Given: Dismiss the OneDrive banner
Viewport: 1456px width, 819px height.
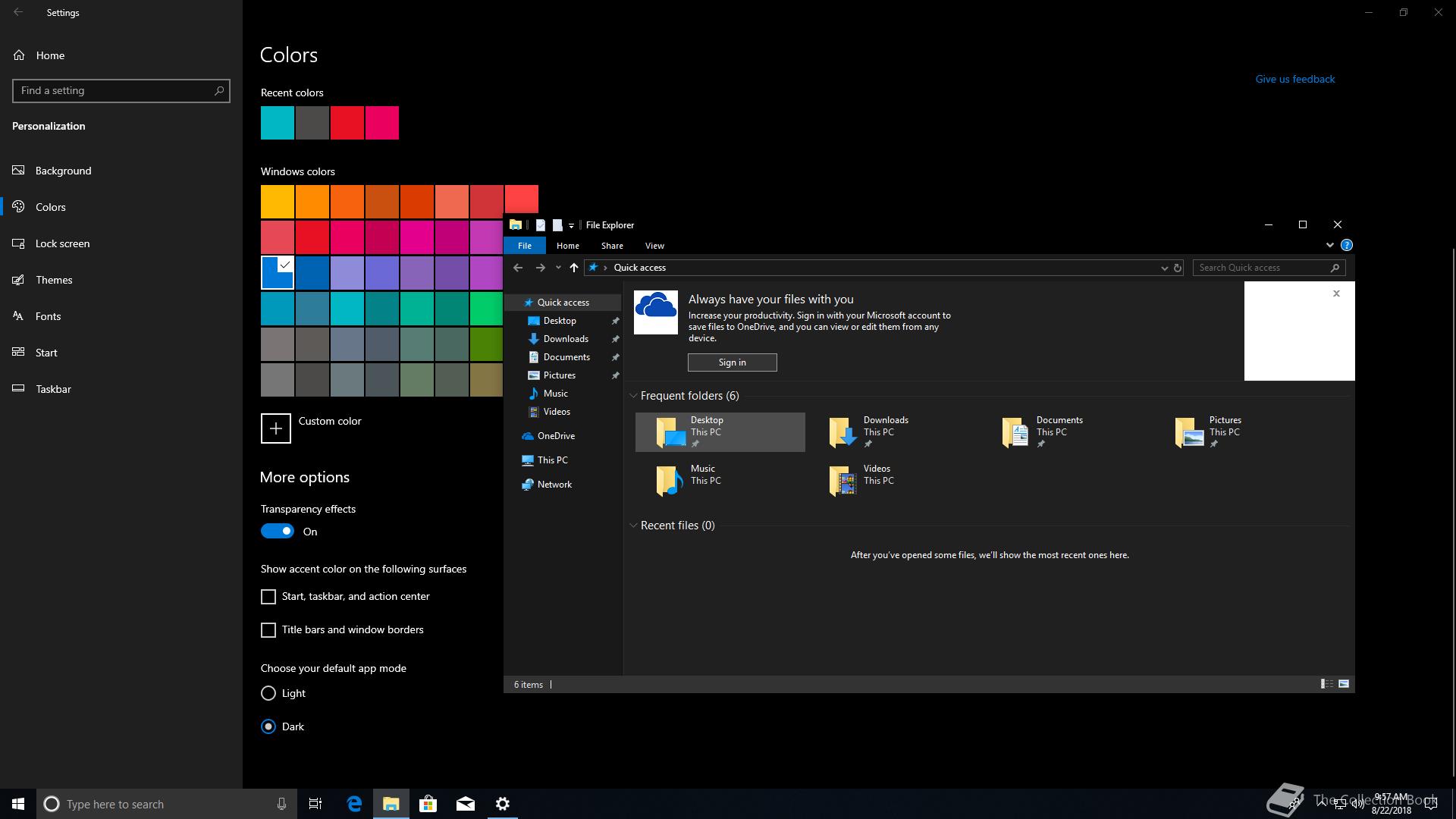Looking at the screenshot, I should point(1336,293).
